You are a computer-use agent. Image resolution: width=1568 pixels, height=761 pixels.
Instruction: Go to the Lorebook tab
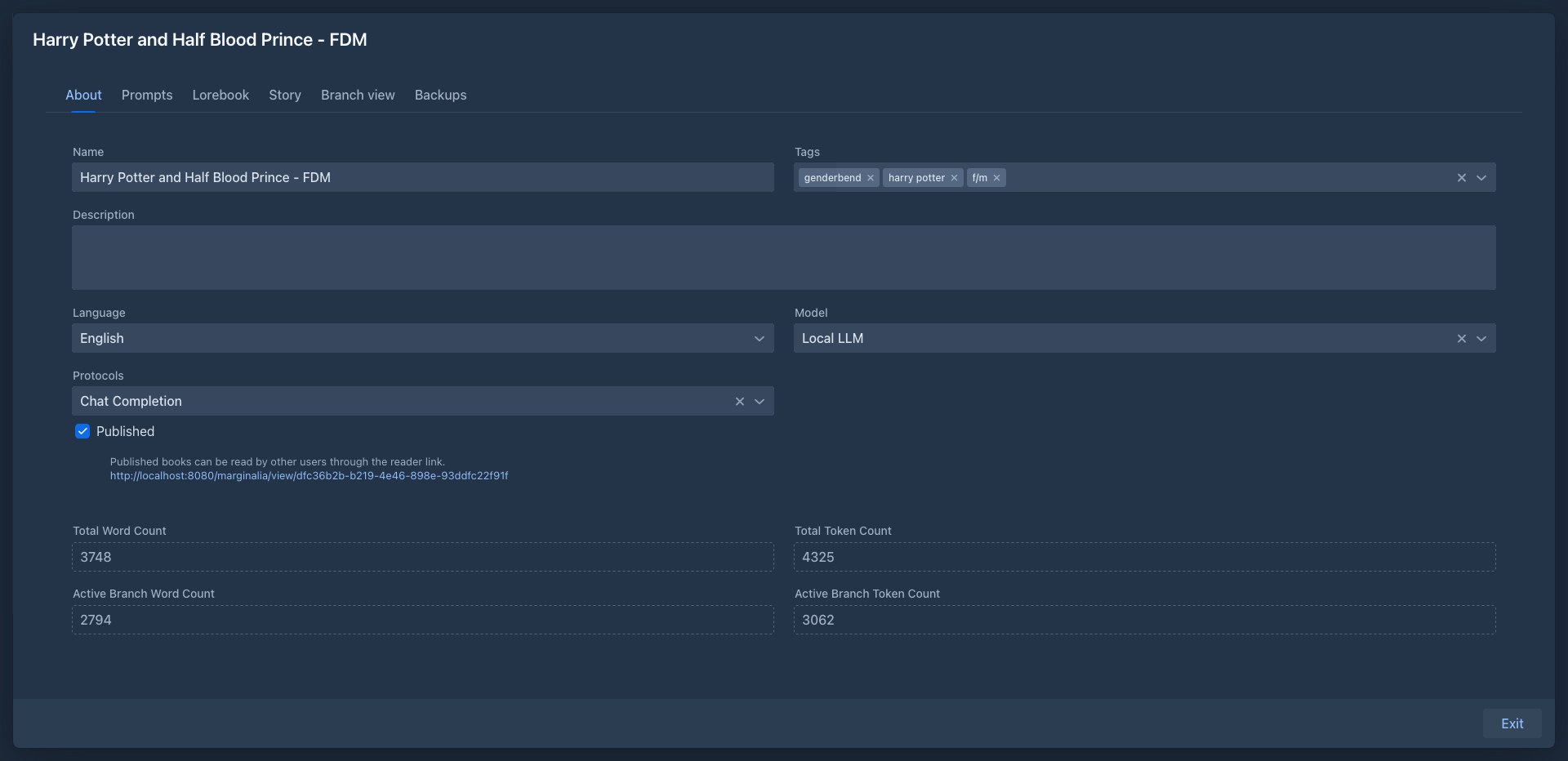[x=220, y=95]
